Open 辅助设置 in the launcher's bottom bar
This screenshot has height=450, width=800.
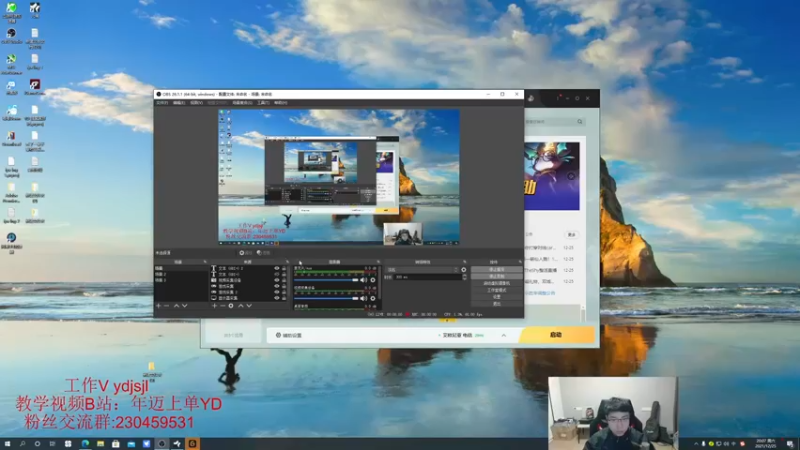click(x=289, y=335)
